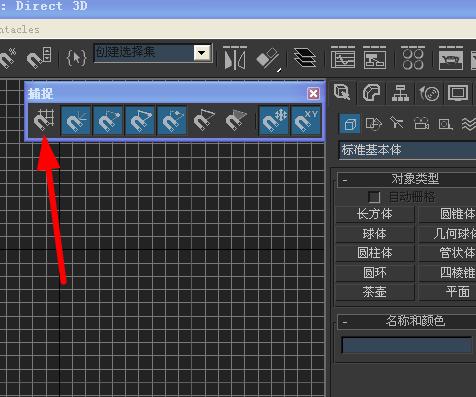Click the Snap to Midpoint icon

[172, 120]
